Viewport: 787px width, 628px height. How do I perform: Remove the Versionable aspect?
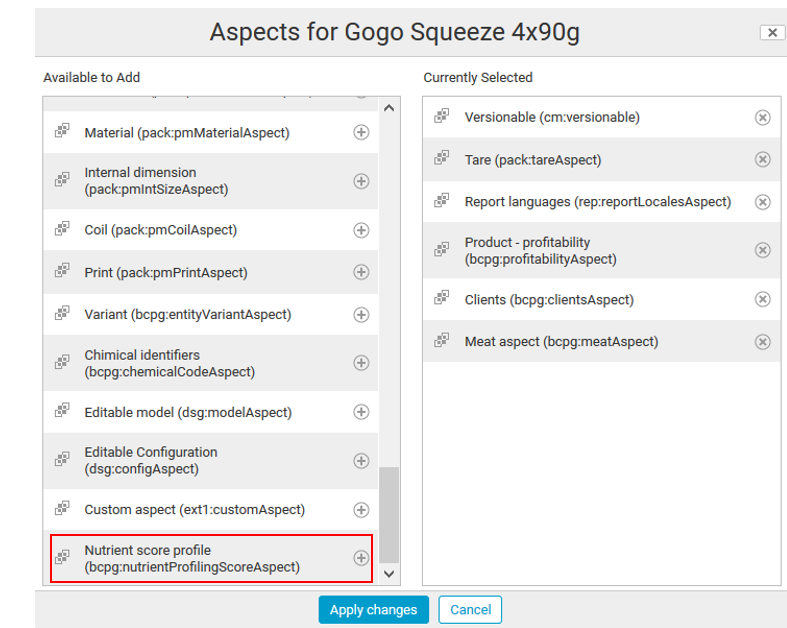pyautogui.click(x=762, y=117)
